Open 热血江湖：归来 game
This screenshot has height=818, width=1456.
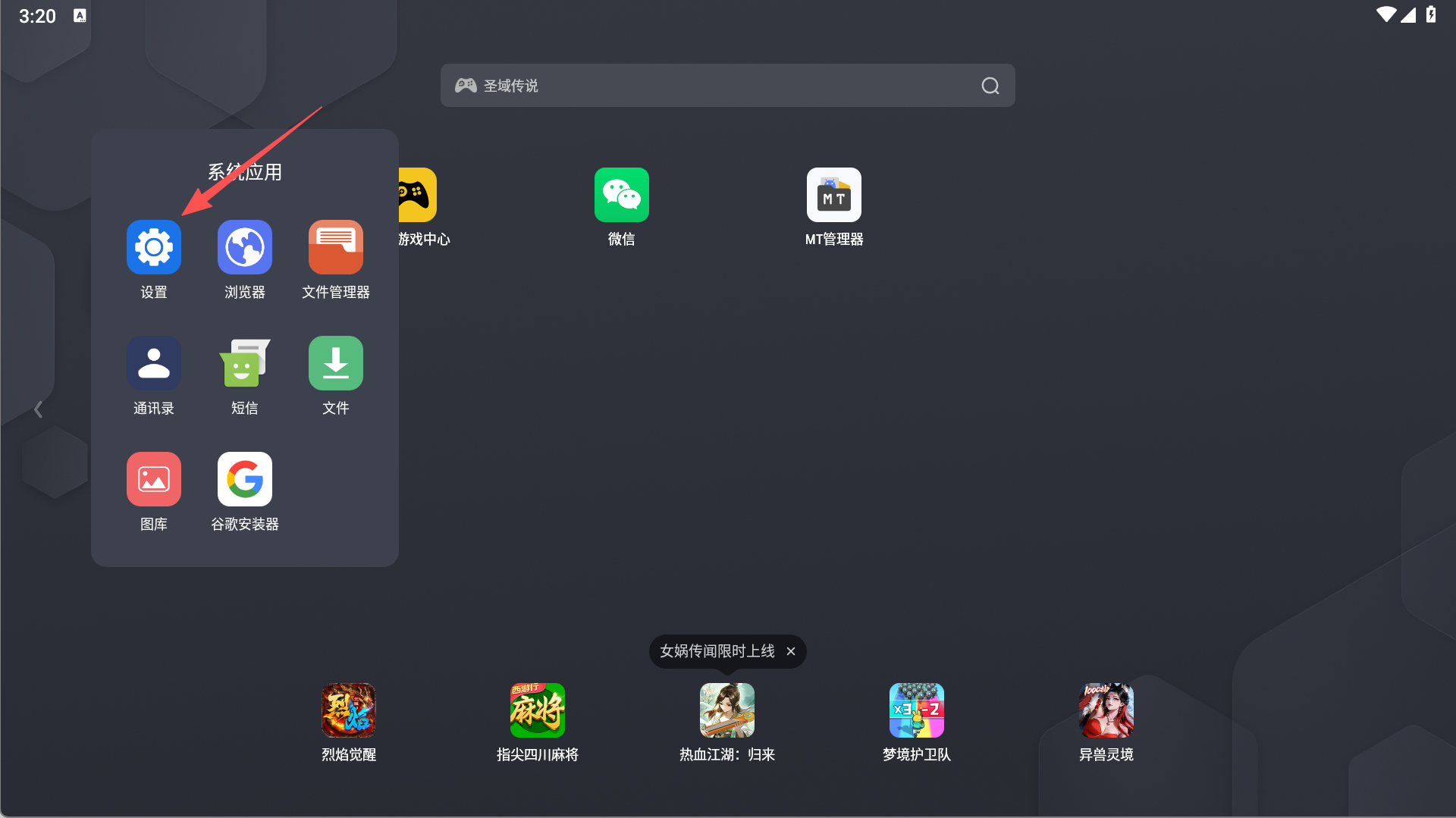tap(726, 710)
